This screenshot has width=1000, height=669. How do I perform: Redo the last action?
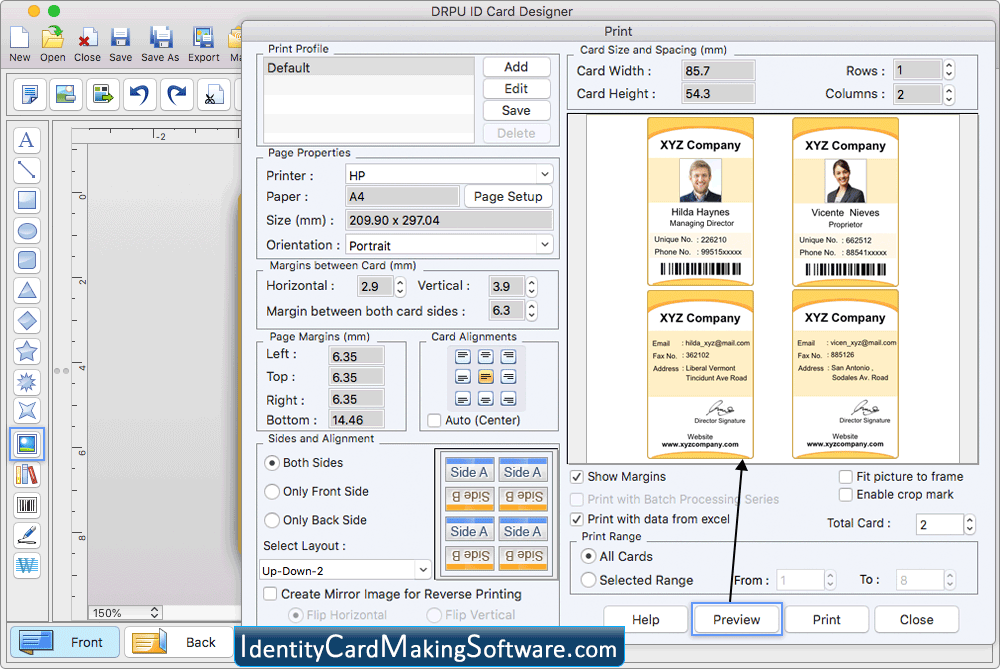[177, 94]
